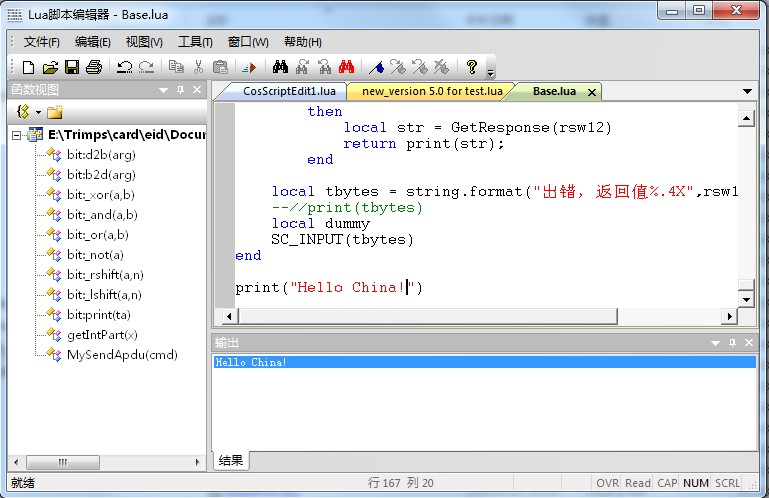Select bit:b2d(arg) in function tree

tap(101, 175)
